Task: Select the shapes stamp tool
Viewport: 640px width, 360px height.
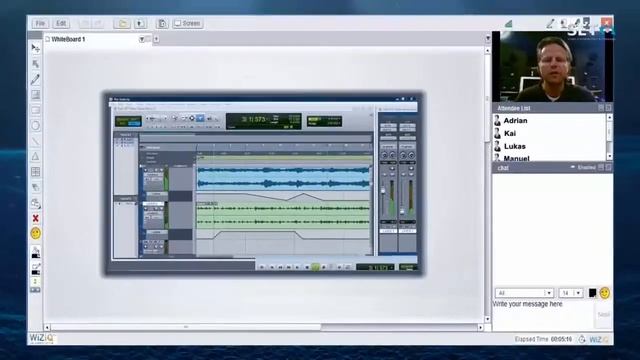Action: point(36,202)
